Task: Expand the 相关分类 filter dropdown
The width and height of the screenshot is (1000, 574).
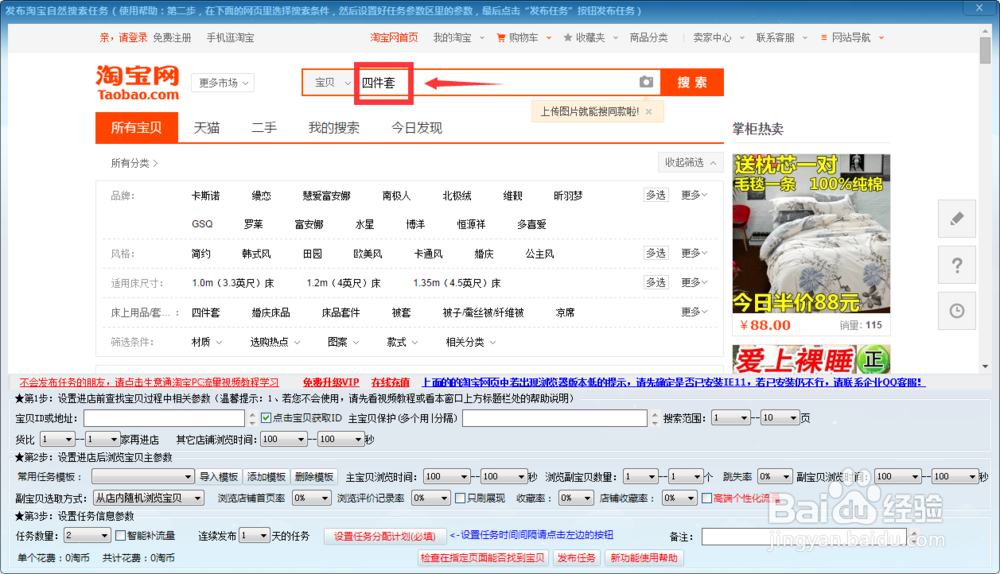Action: coord(471,342)
